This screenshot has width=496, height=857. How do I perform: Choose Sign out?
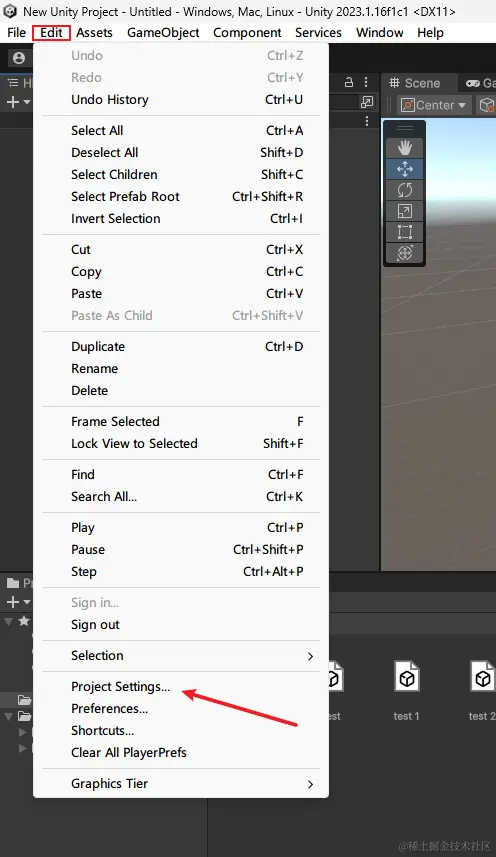click(181, 625)
